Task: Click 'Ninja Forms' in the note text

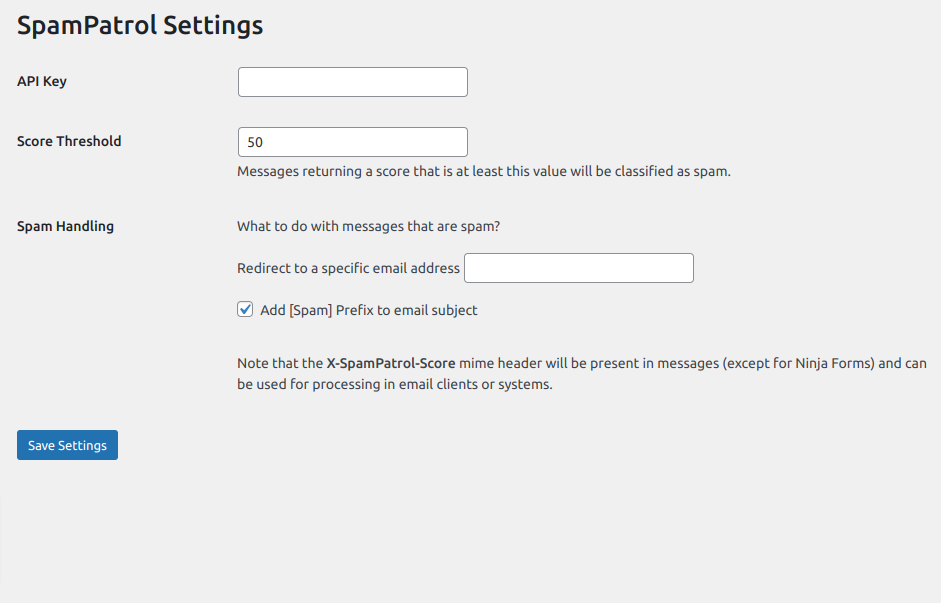Action: click(834, 363)
